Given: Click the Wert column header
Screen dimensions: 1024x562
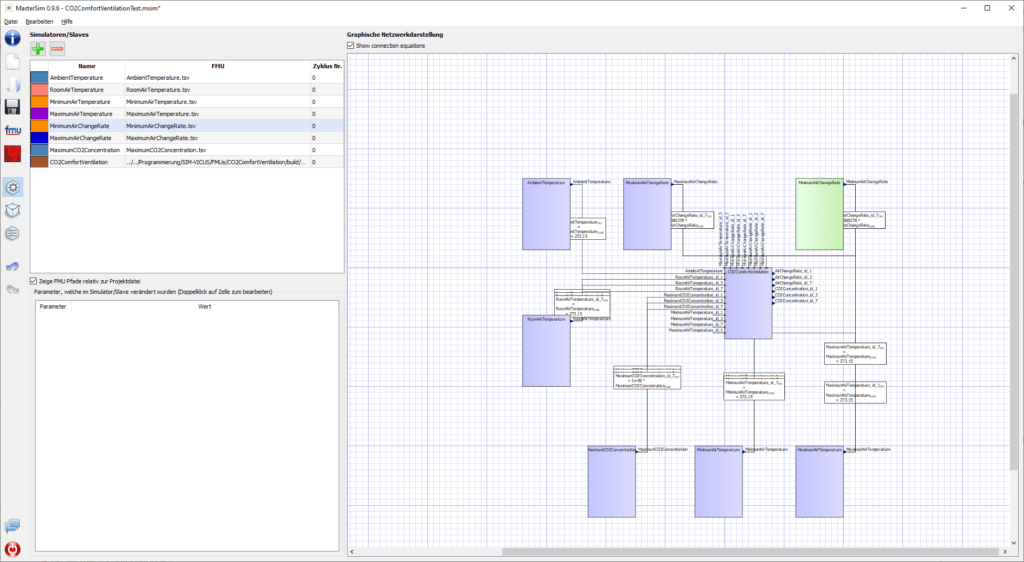Looking at the screenshot, I should tap(204, 306).
